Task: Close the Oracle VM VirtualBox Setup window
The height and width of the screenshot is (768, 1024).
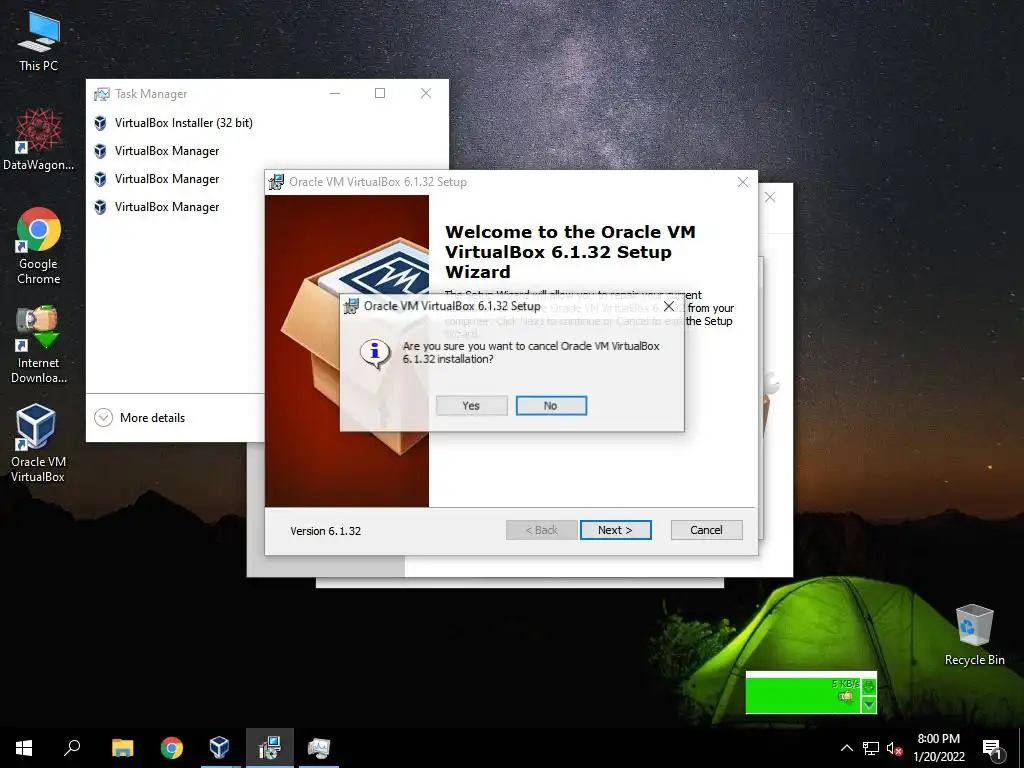Action: point(743,182)
